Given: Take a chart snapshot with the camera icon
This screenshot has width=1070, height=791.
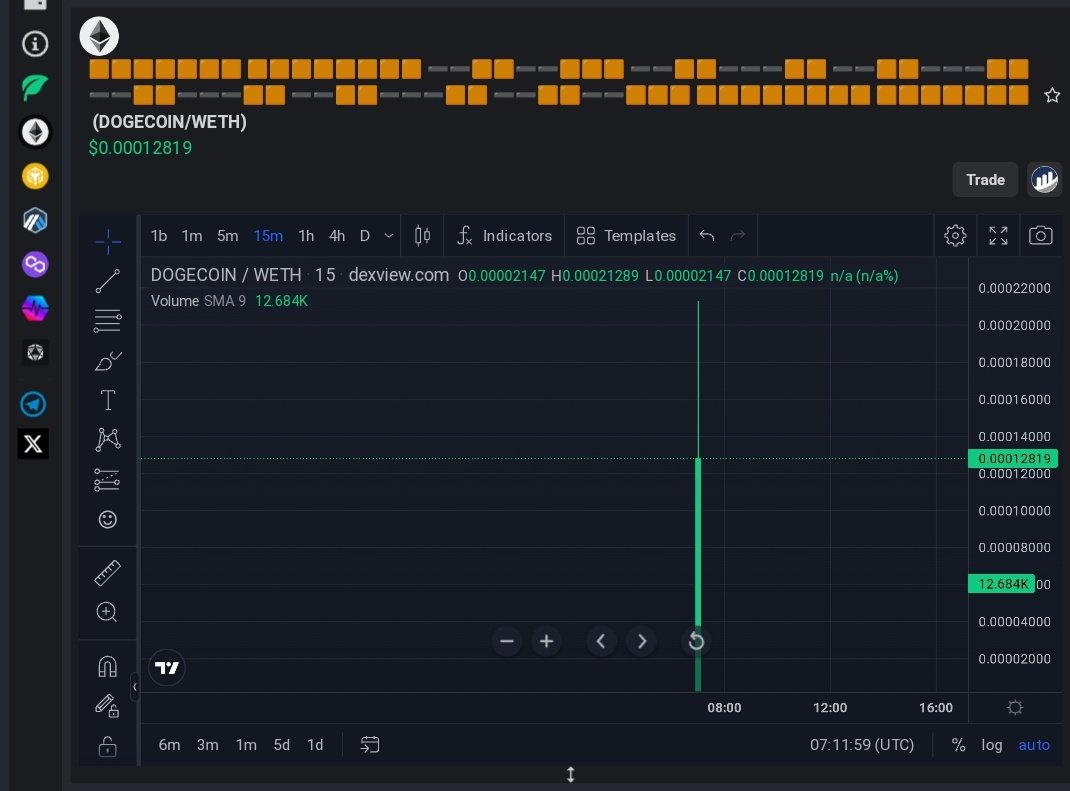Looking at the screenshot, I should (1040, 235).
